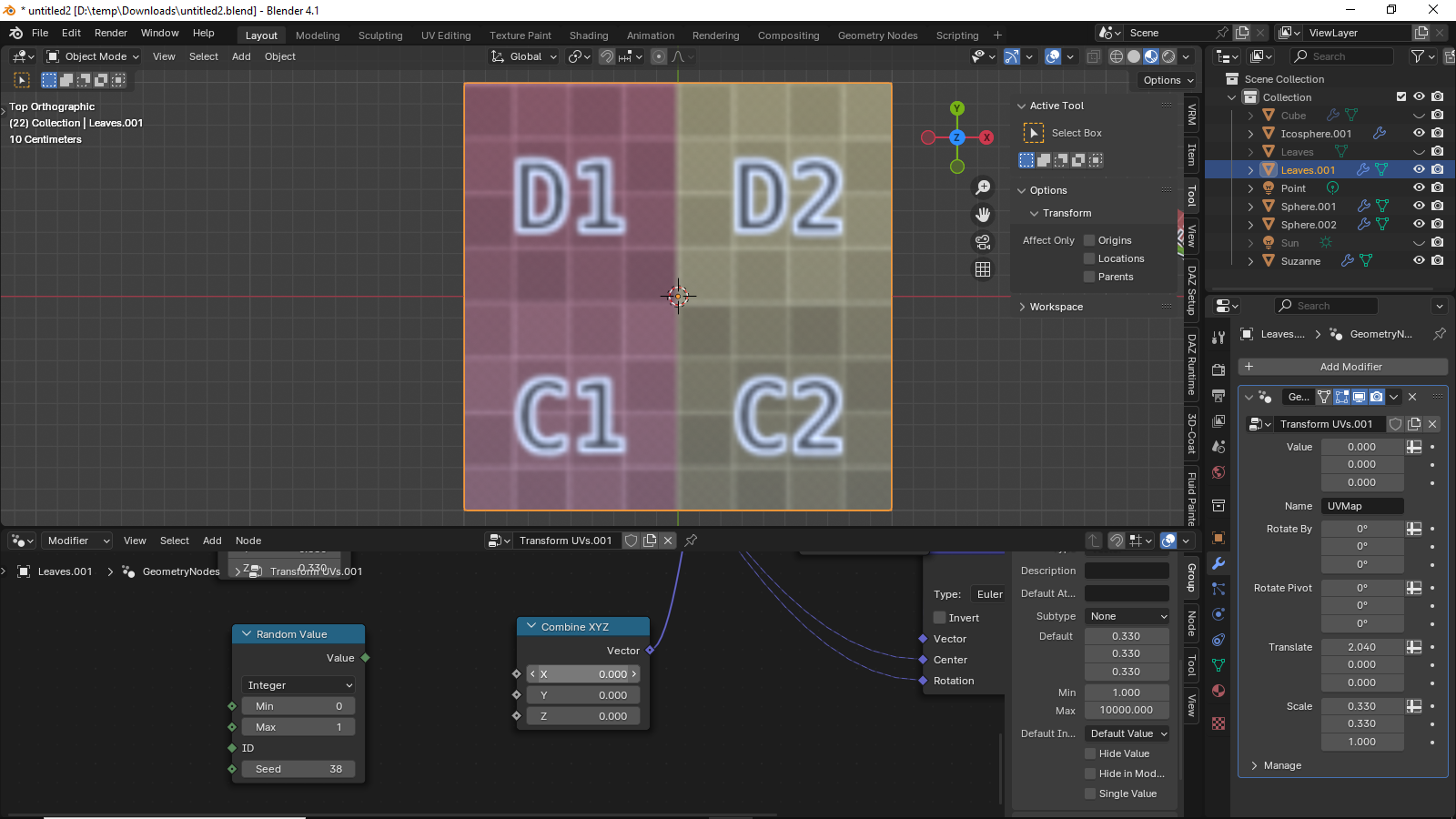Image resolution: width=1456 pixels, height=819 pixels.
Task: Enable Affect Only Origins checkbox
Action: pos(1089,240)
